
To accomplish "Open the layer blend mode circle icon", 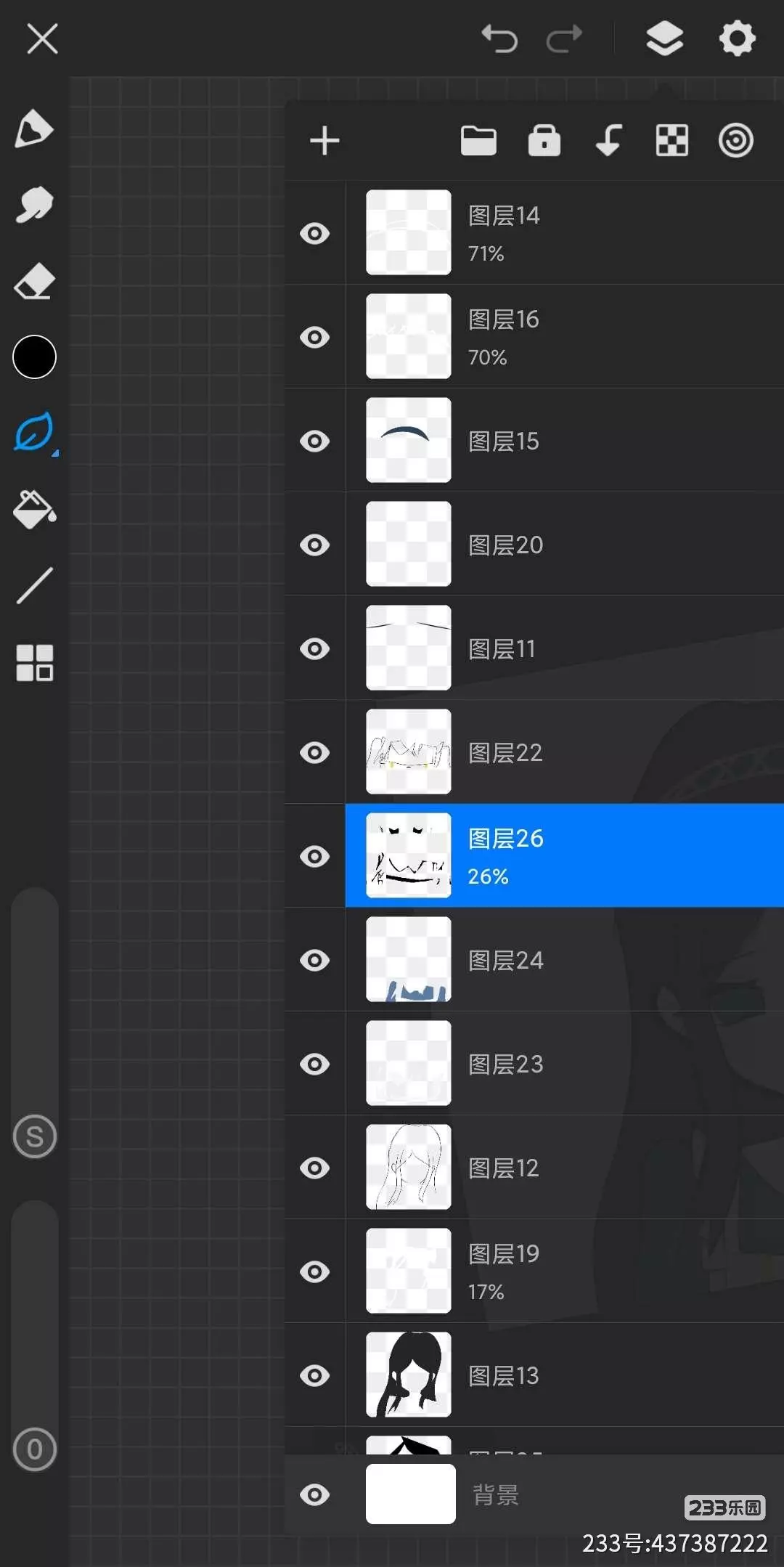I will (x=736, y=141).
